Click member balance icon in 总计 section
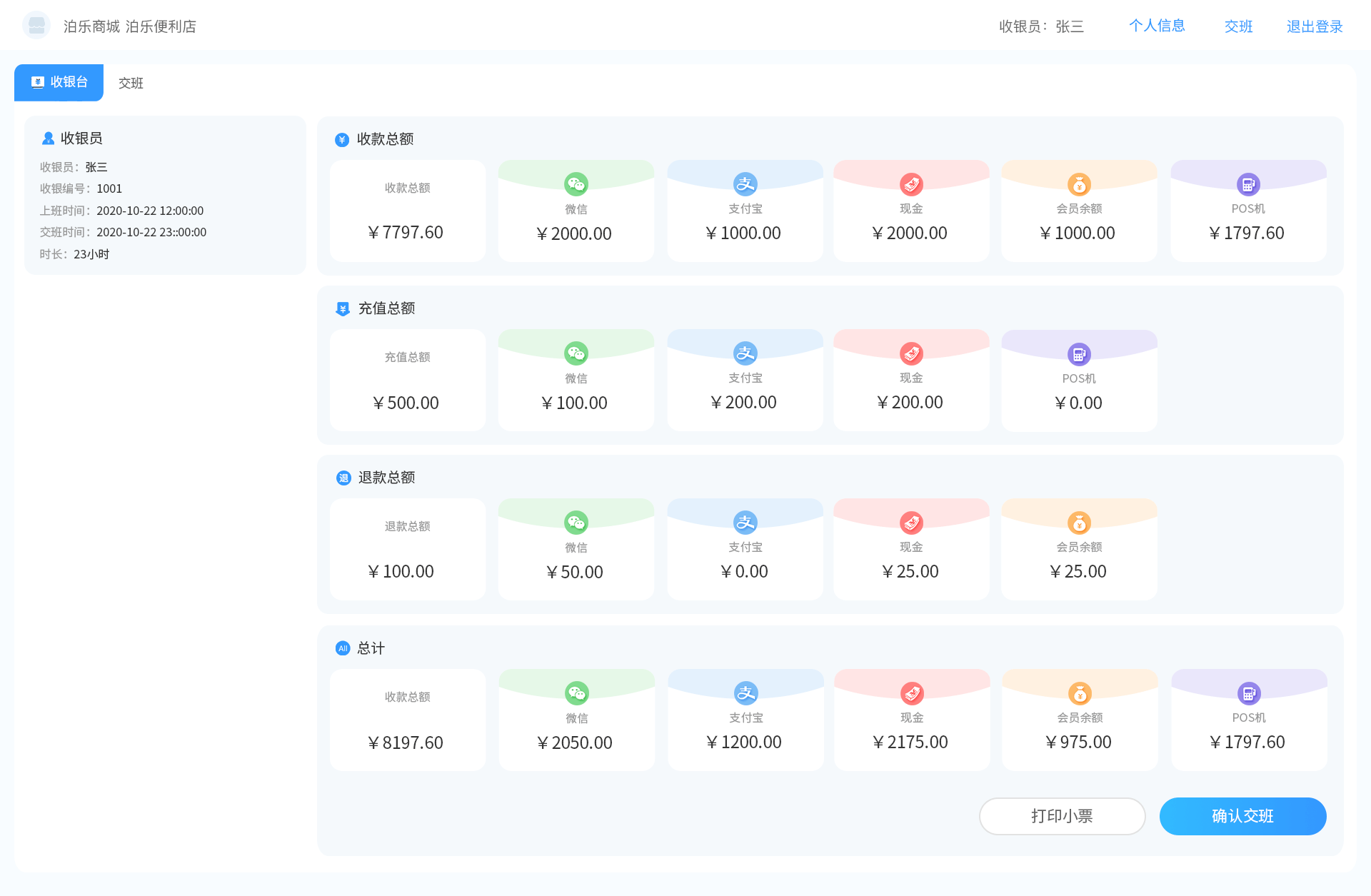 [x=1080, y=693]
